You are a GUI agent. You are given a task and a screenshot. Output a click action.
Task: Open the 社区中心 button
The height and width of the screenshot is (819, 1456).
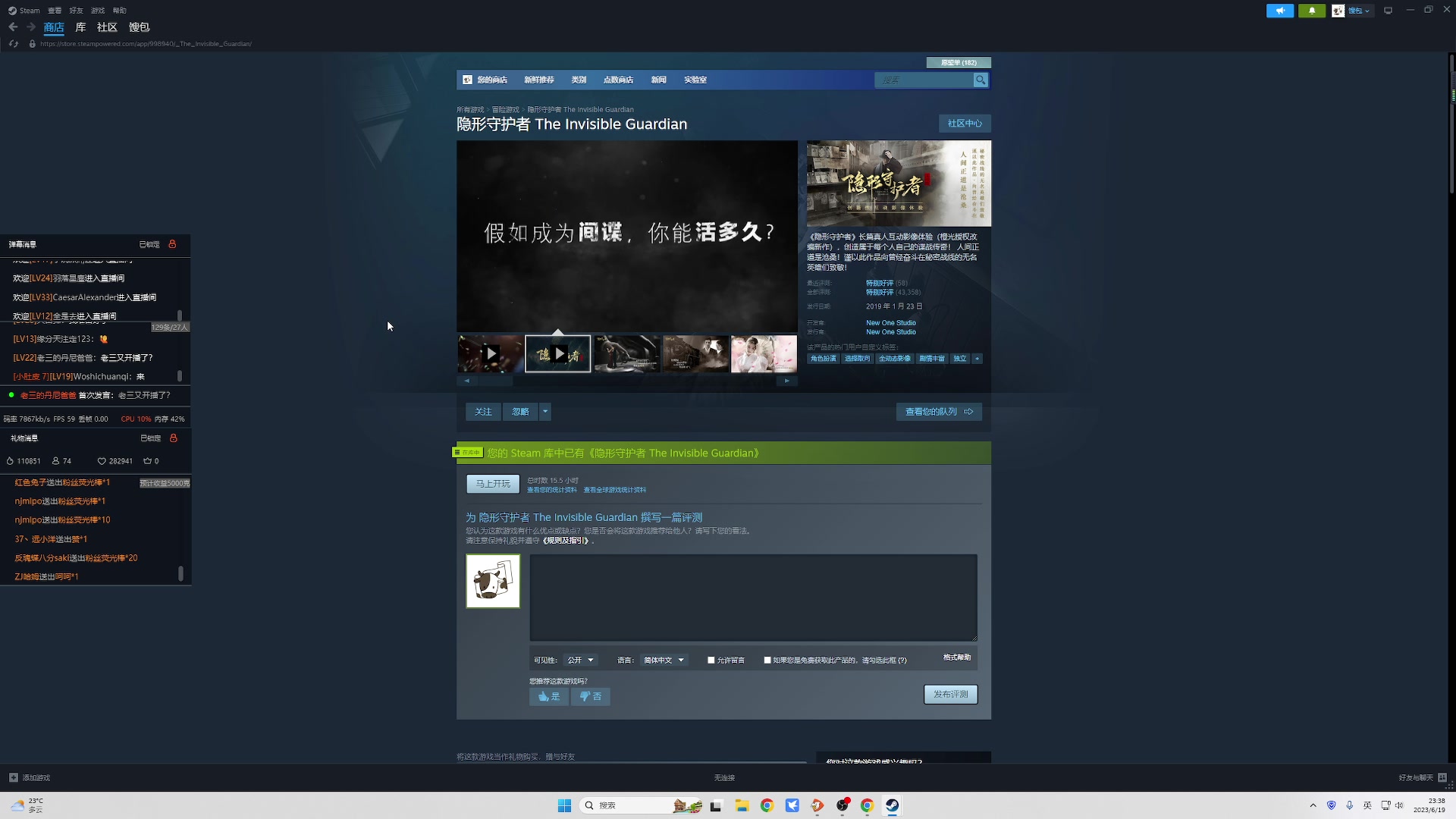click(x=965, y=124)
